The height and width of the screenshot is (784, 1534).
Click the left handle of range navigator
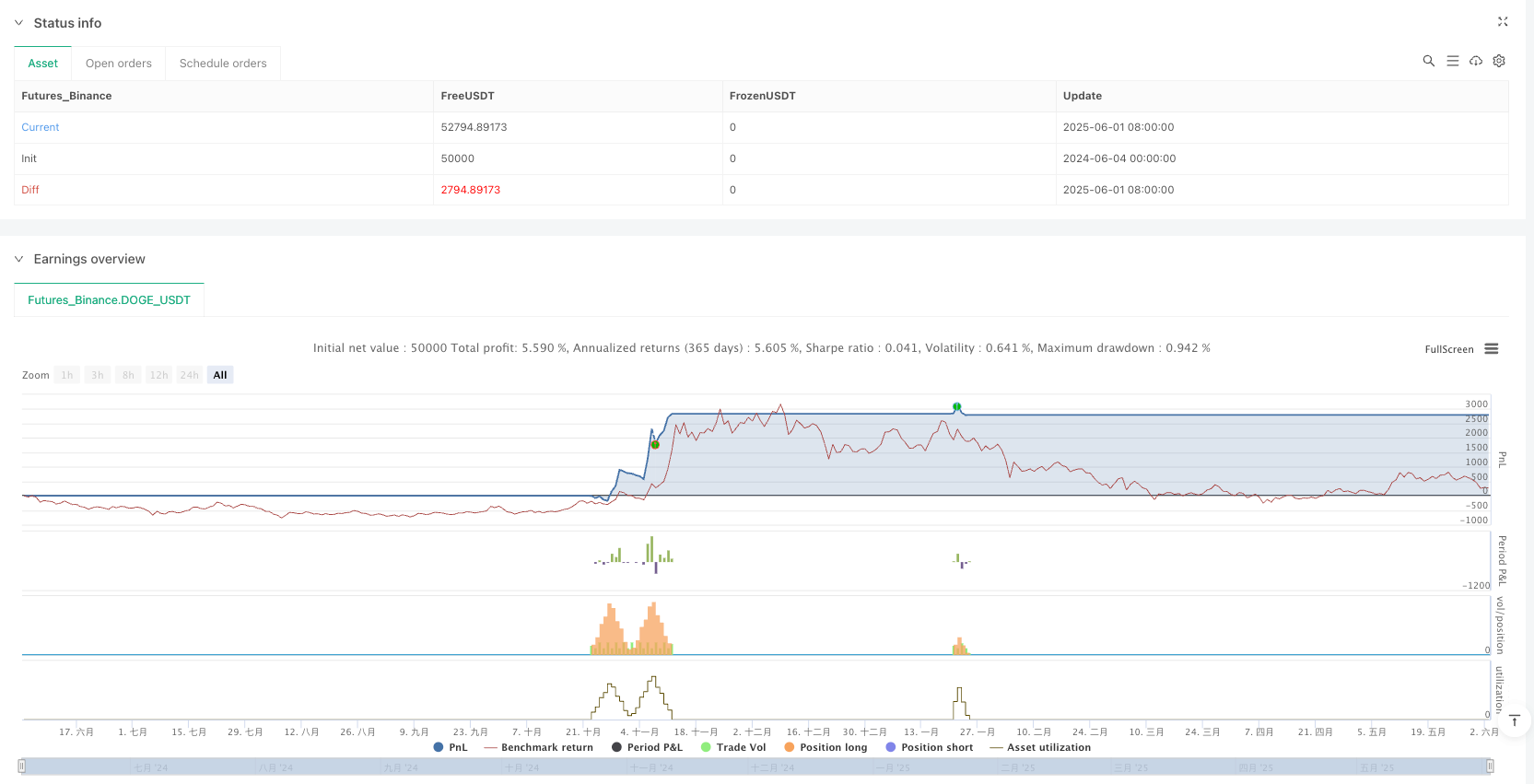click(x=22, y=766)
